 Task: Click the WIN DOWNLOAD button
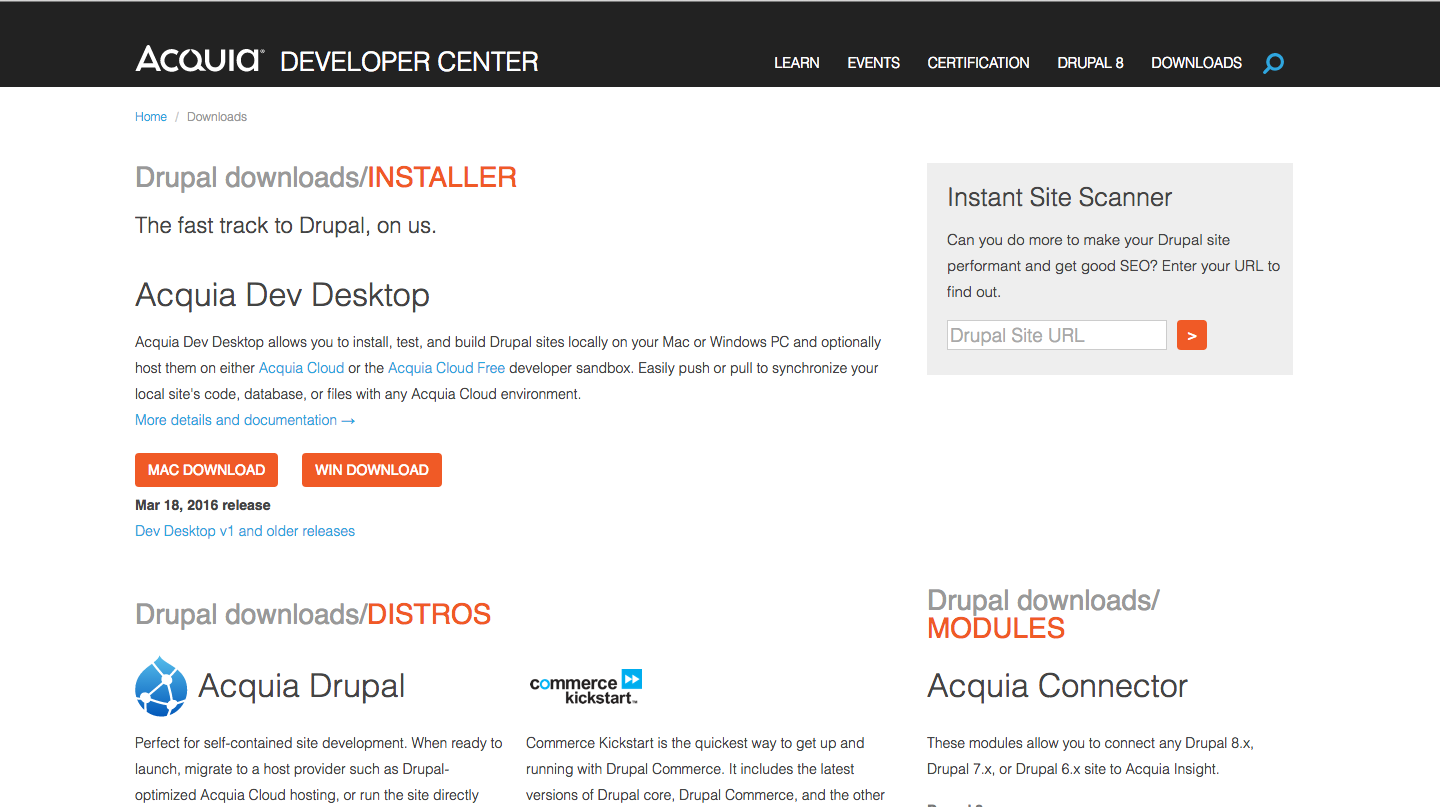372,470
